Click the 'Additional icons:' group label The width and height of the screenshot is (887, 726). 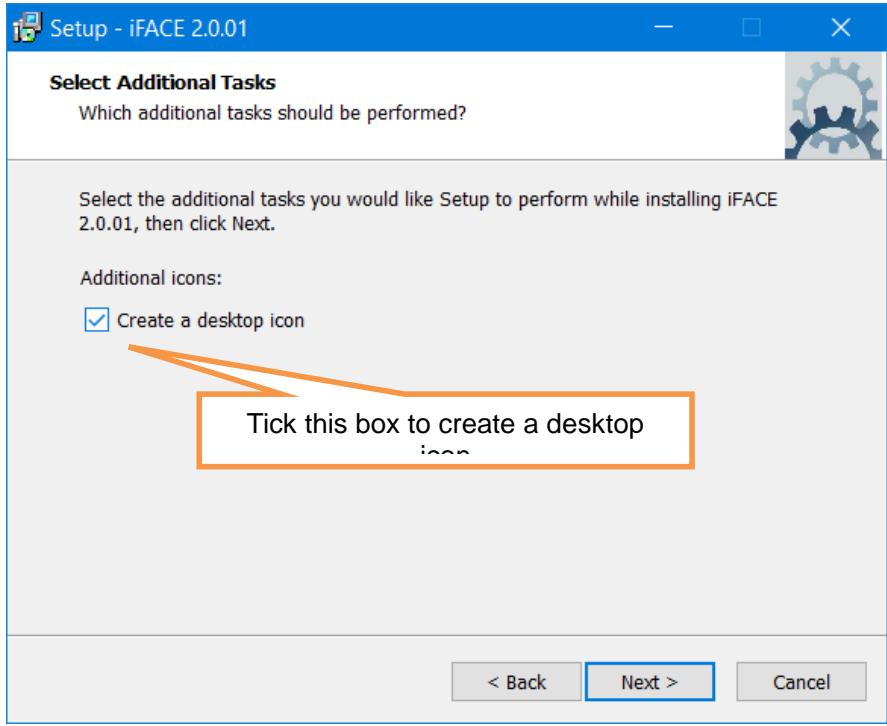(x=151, y=278)
